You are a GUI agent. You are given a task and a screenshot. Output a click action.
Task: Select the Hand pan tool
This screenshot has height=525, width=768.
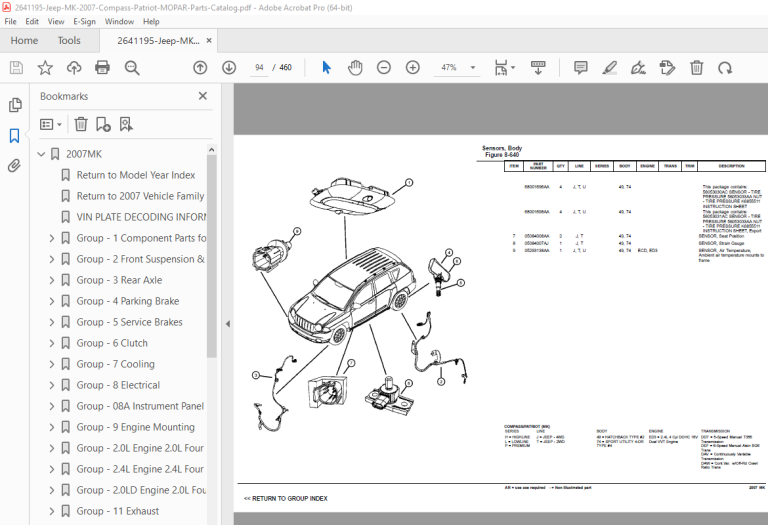(x=355, y=68)
